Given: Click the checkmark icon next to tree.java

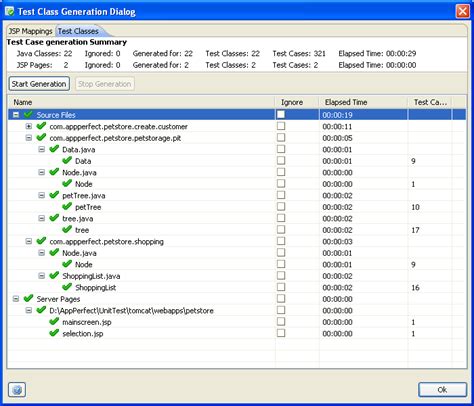Looking at the screenshot, I should [x=54, y=218].
